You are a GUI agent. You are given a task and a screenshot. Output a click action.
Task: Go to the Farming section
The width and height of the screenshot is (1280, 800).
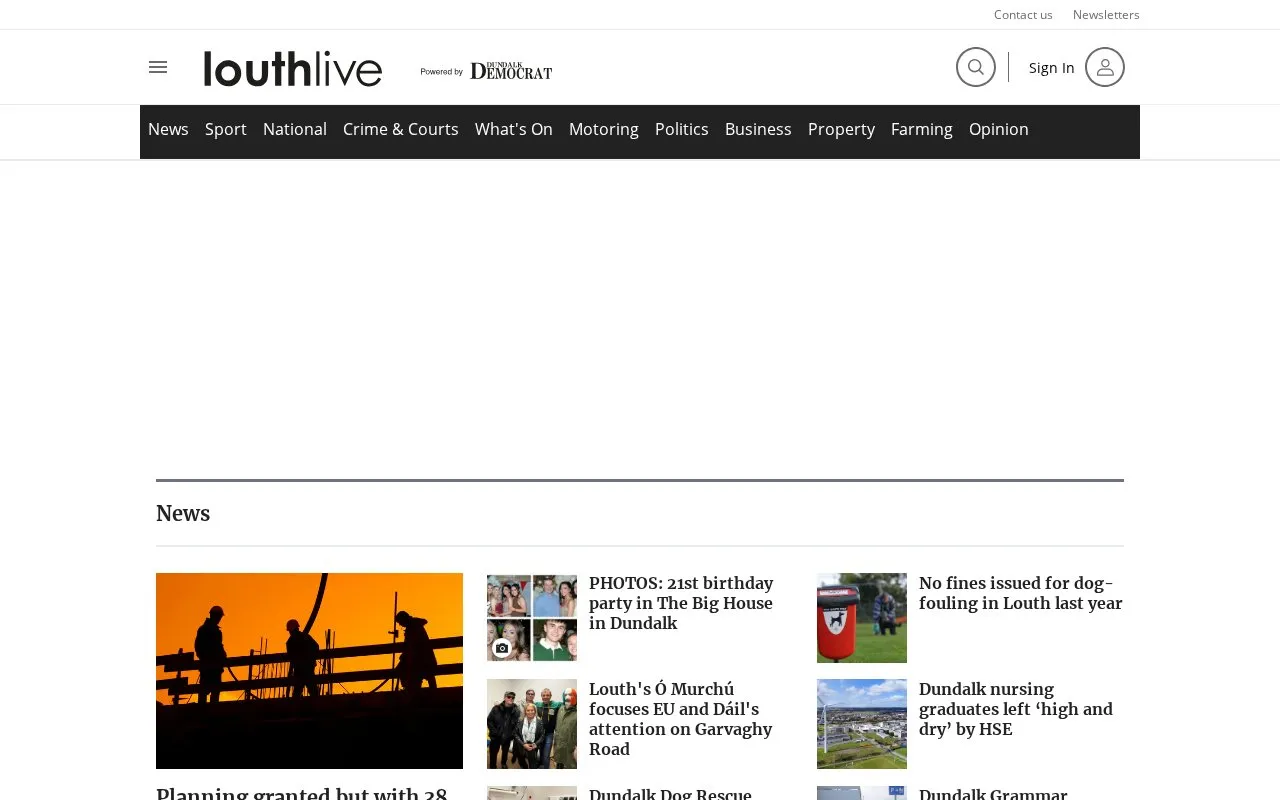[x=922, y=129]
